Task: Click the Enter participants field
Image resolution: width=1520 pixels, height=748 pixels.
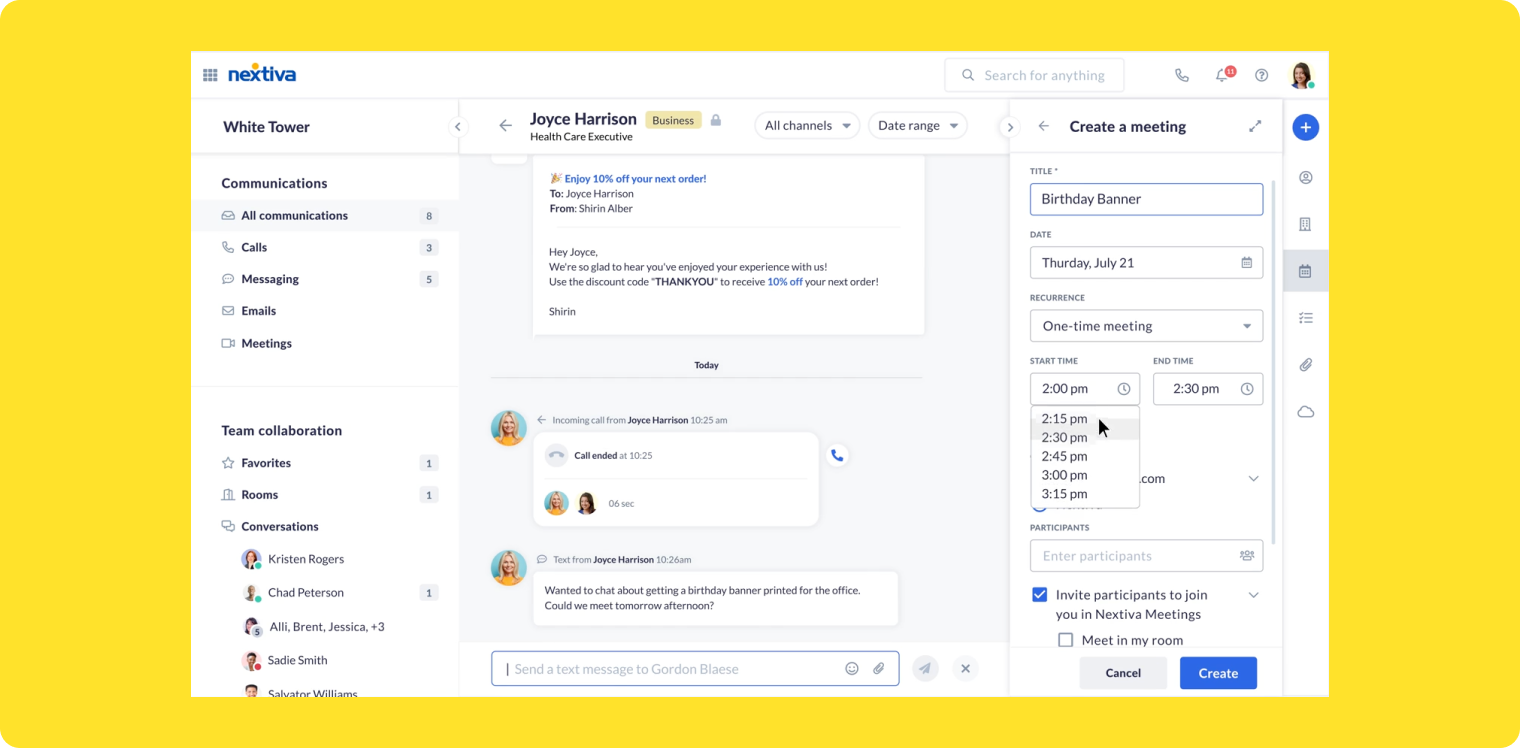Action: click(x=1146, y=556)
